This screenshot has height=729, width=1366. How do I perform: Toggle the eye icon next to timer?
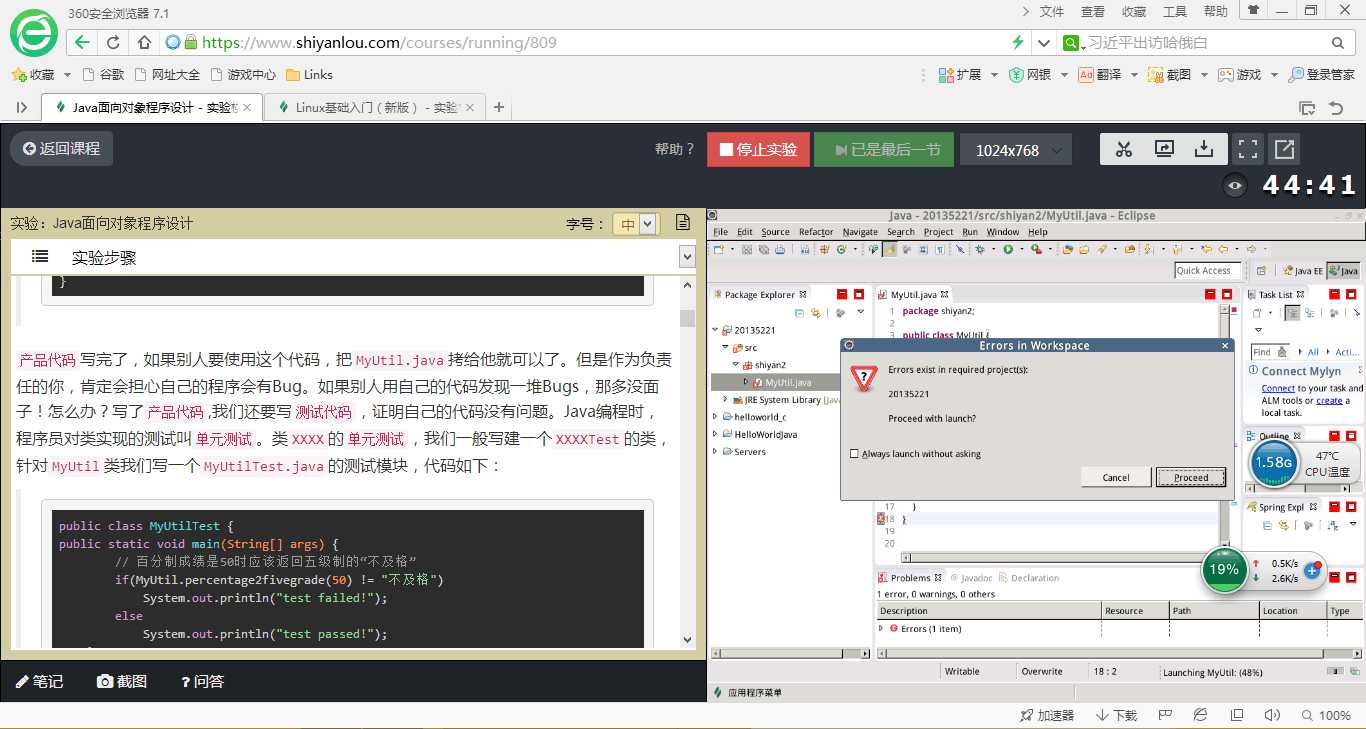pyautogui.click(x=1236, y=185)
